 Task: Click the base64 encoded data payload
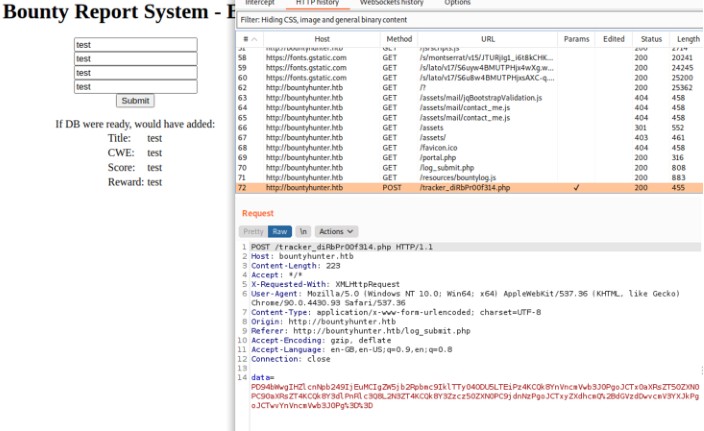pos(475,396)
